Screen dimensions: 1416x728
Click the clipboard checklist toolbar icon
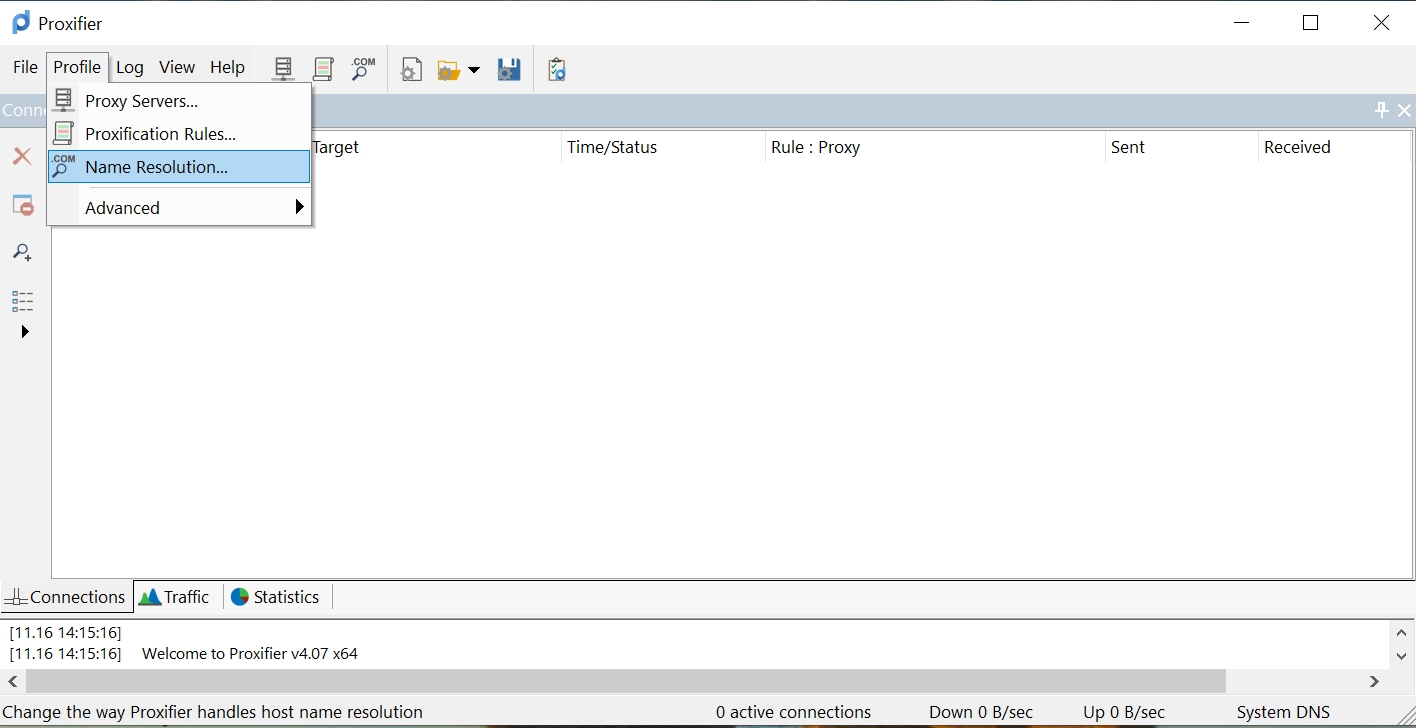coord(557,70)
